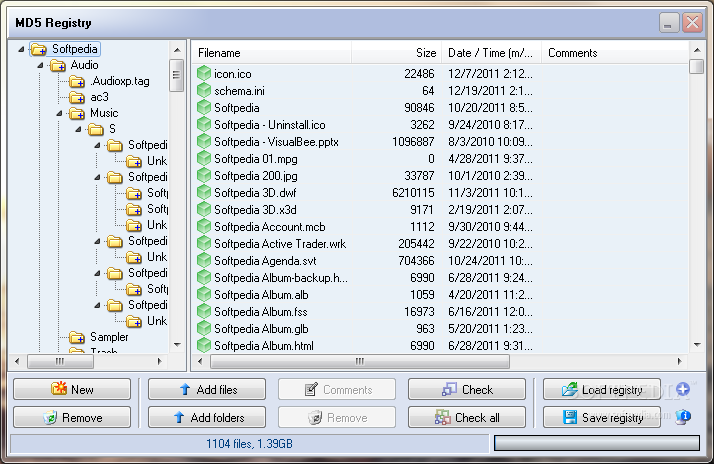Image resolution: width=714 pixels, height=464 pixels.
Task: Click the file icon for Softpedia 200.jpg
Action: (204, 175)
